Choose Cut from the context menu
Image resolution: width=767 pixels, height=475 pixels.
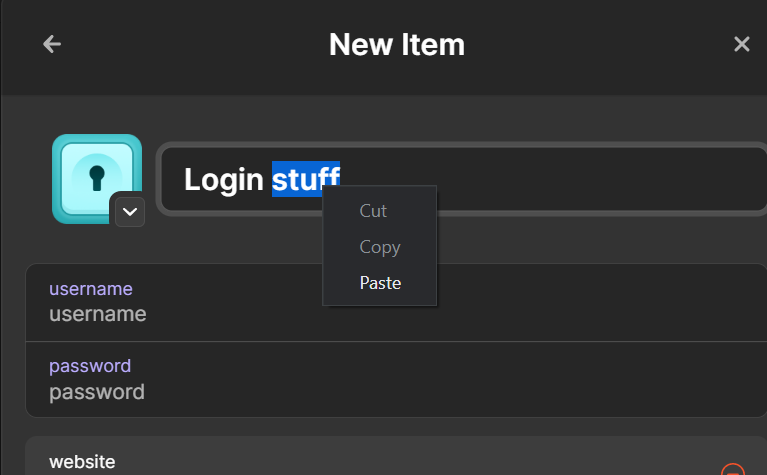pyautogui.click(x=373, y=211)
